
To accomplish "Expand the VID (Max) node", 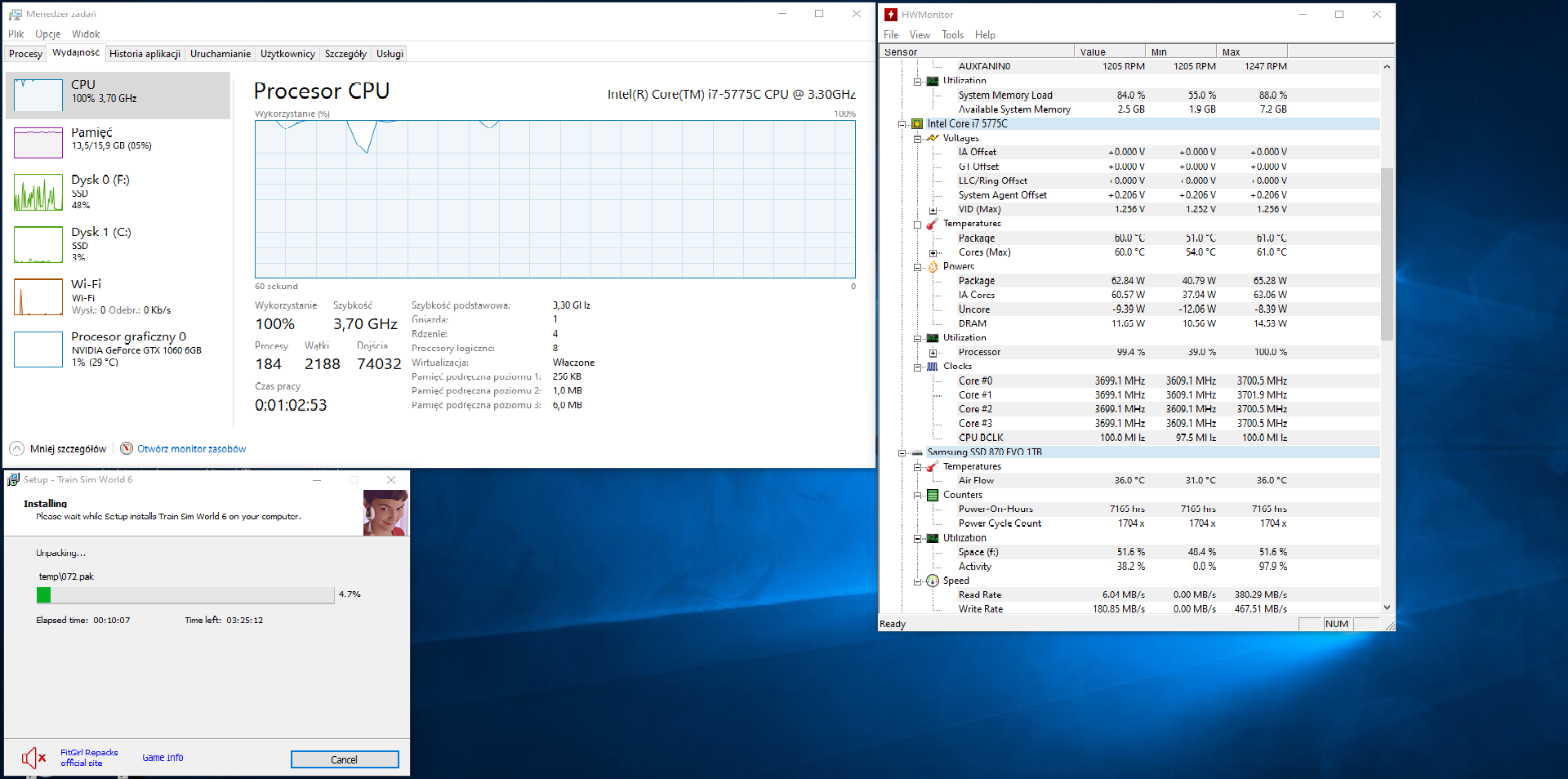I will coord(933,211).
